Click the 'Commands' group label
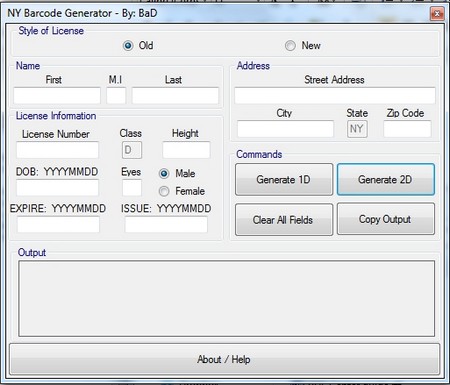 point(259,154)
